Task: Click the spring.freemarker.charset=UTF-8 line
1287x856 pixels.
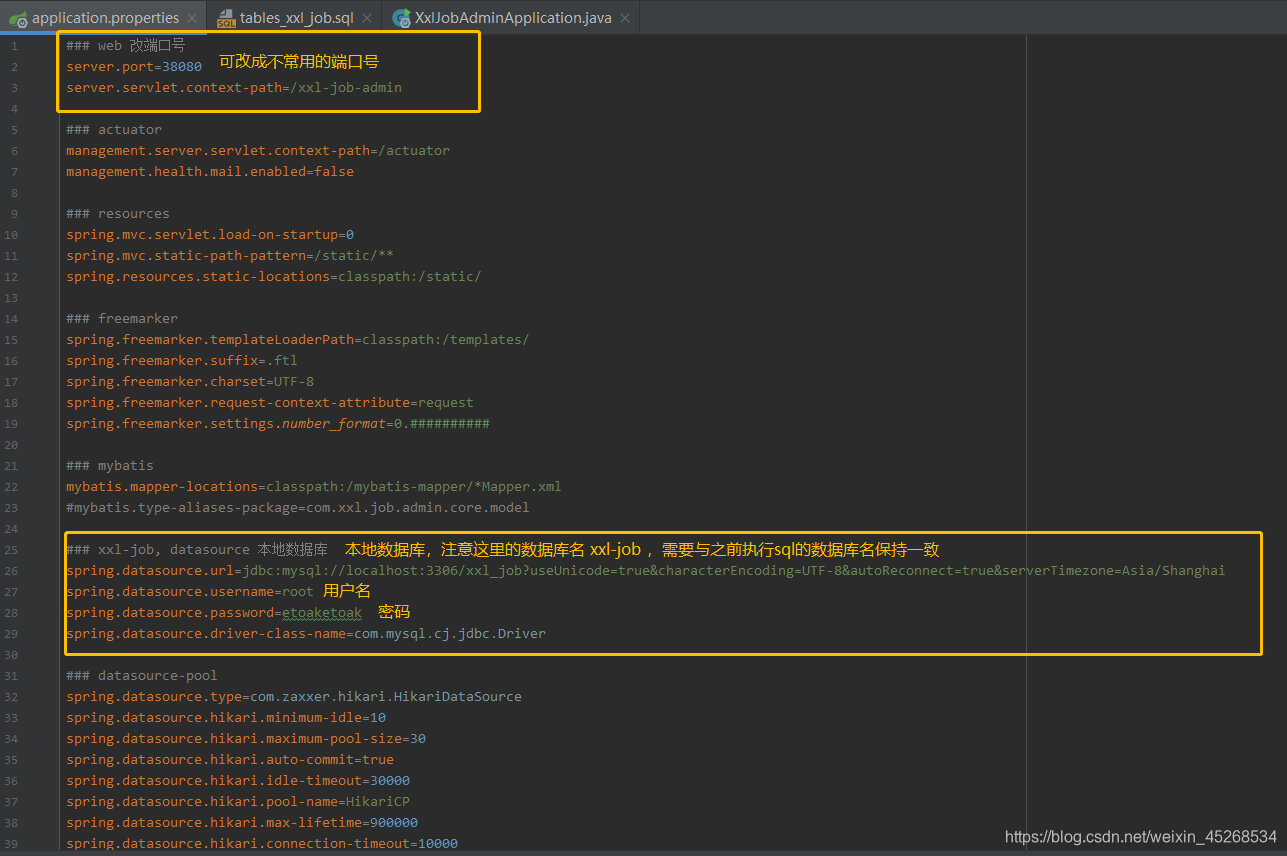Action: pyautogui.click(x=190, y=381)
